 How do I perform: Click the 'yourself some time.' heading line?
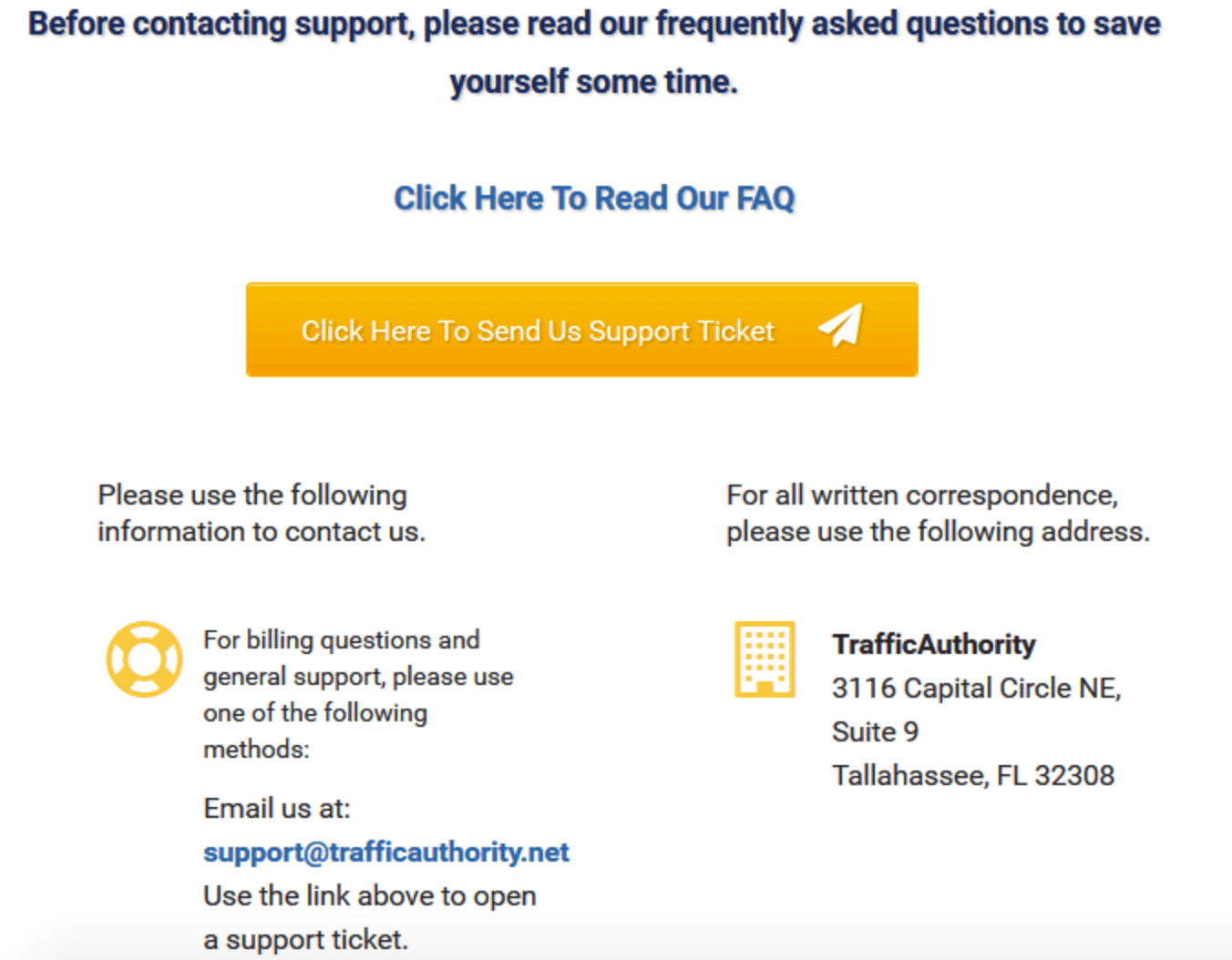[594, 81]
